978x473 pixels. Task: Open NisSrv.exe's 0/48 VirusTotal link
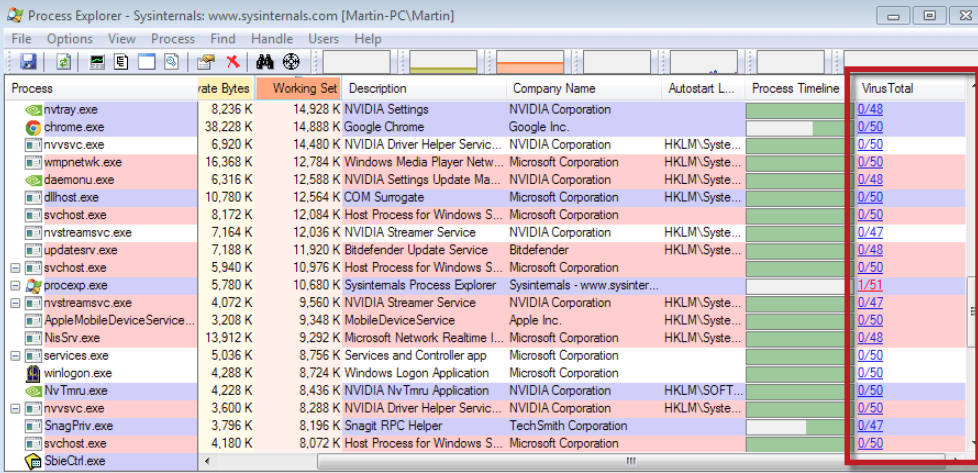[870, 338]
